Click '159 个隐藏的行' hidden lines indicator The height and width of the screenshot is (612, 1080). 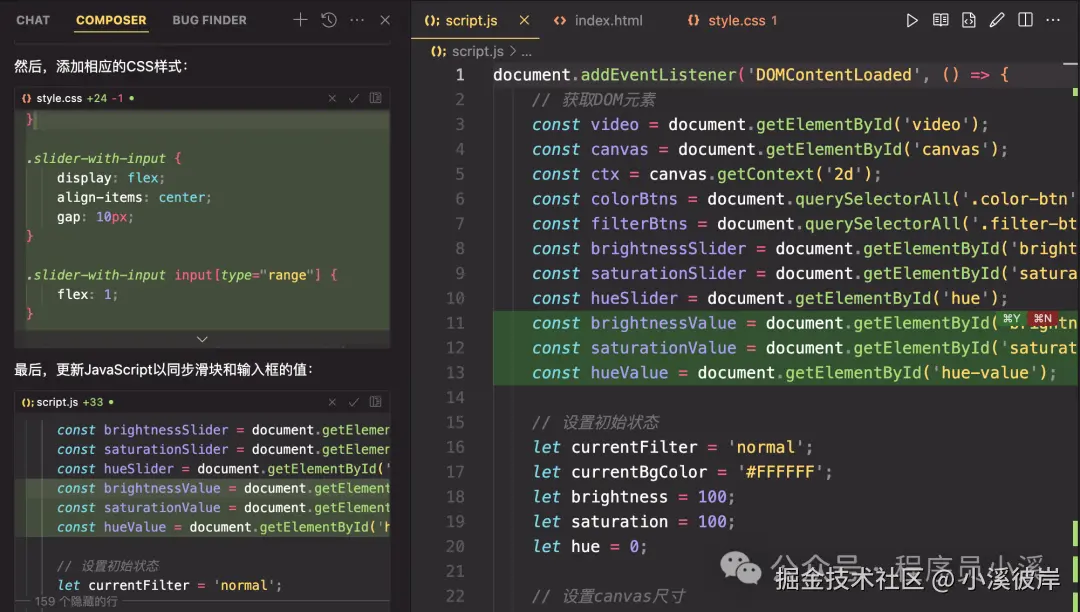tap(76, 602)
